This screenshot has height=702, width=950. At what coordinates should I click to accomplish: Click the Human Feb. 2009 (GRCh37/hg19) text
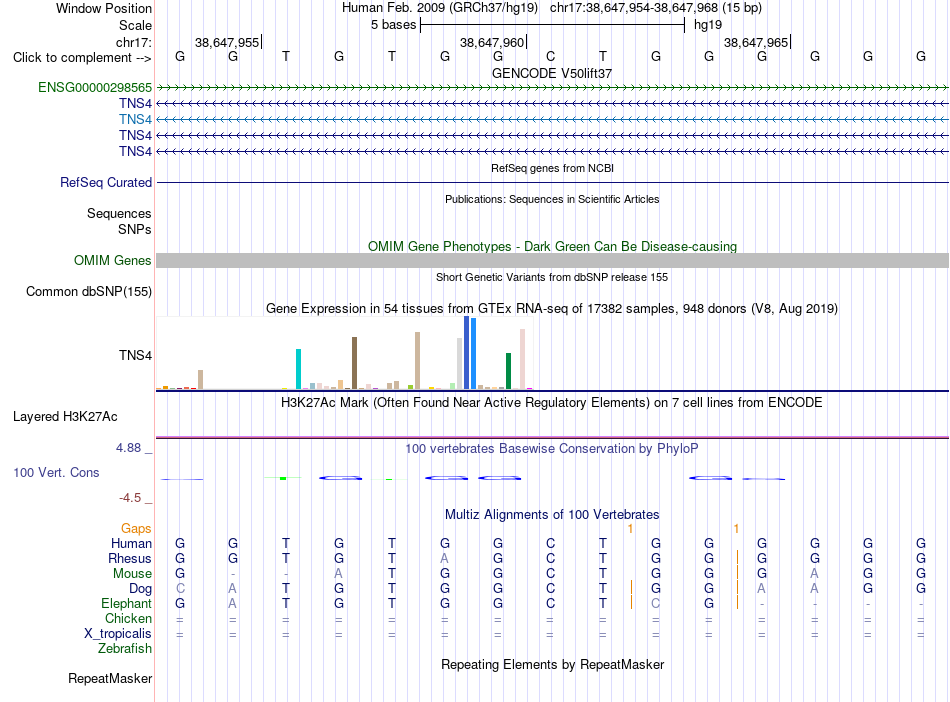440,8
